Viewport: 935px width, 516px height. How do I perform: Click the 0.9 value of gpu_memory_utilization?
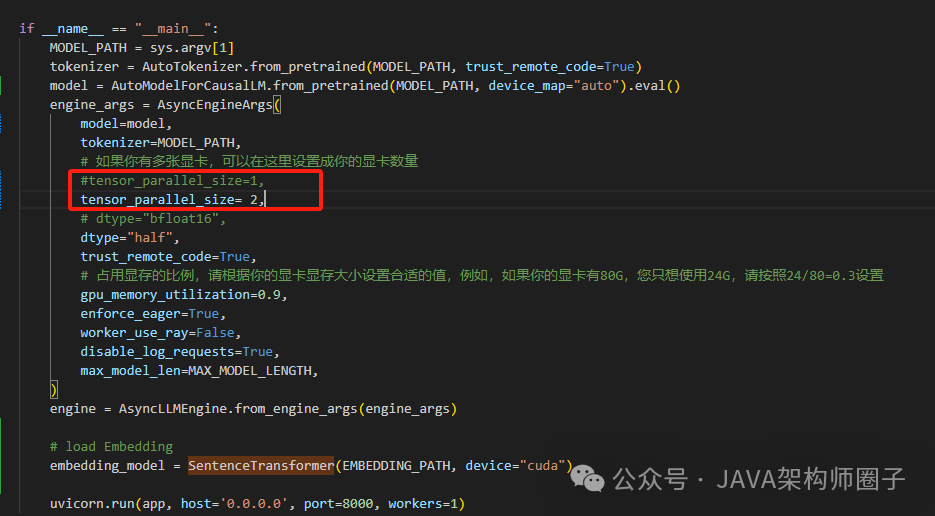pos(268,295)
